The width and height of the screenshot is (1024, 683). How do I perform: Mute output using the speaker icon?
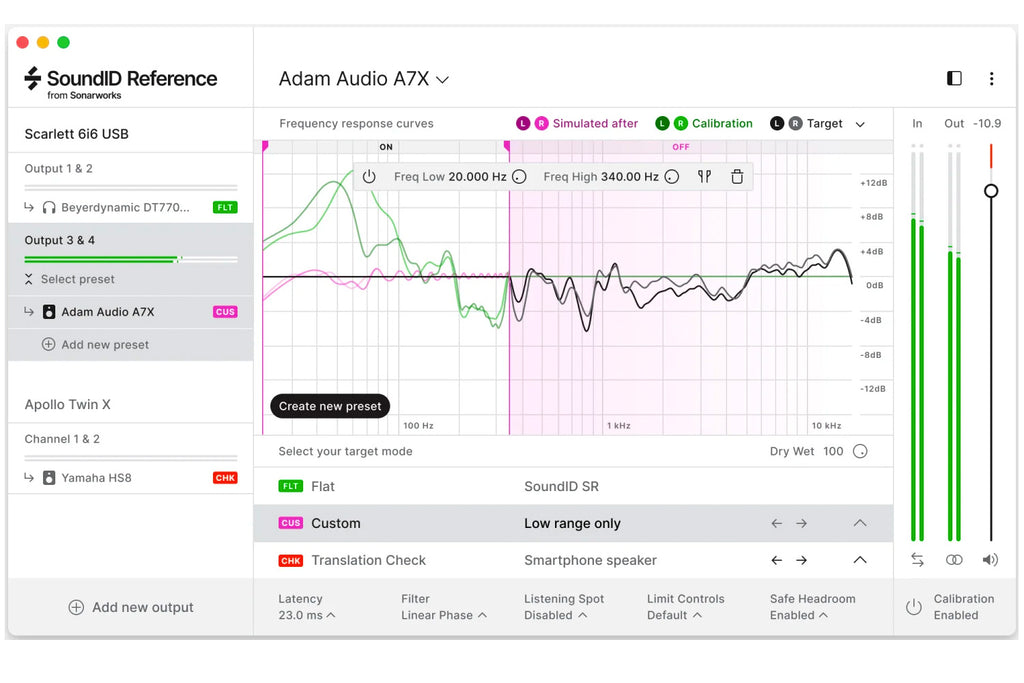990,560
